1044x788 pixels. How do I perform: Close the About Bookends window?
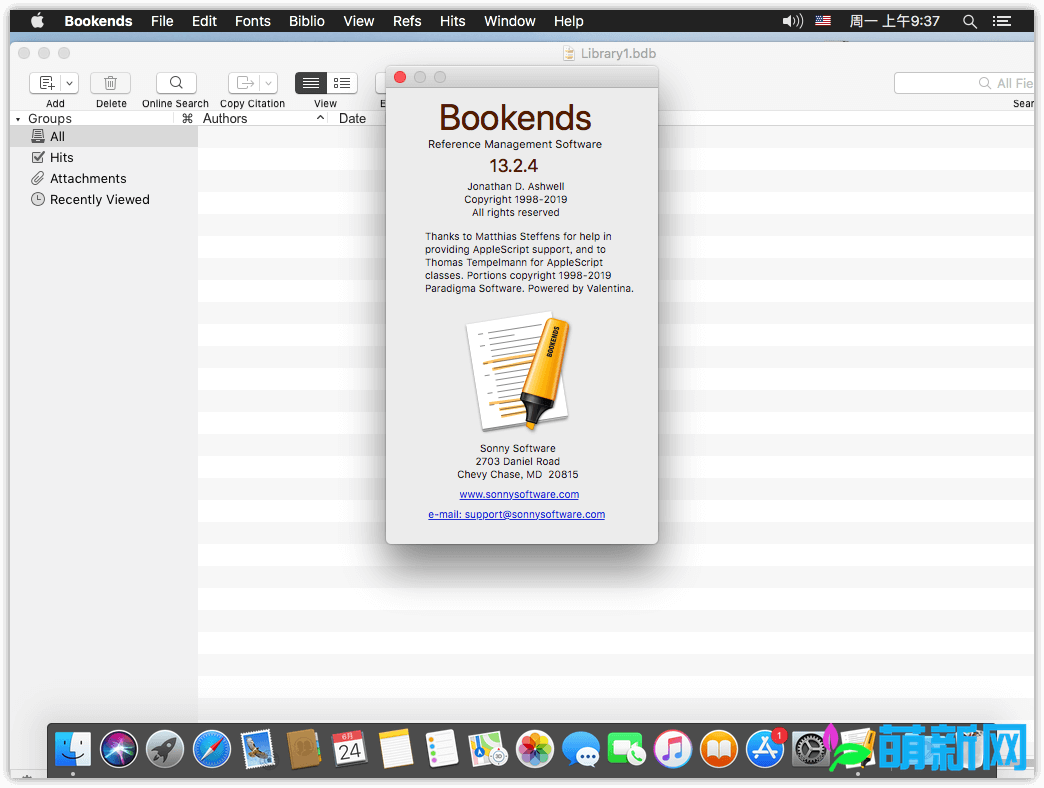click(400, 77)
